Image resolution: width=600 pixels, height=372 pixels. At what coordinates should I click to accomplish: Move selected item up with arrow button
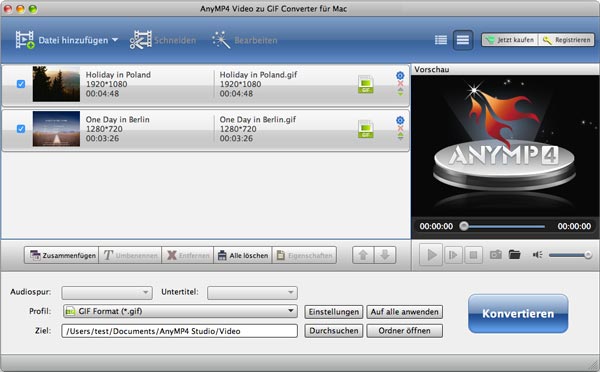pos(363,255)
